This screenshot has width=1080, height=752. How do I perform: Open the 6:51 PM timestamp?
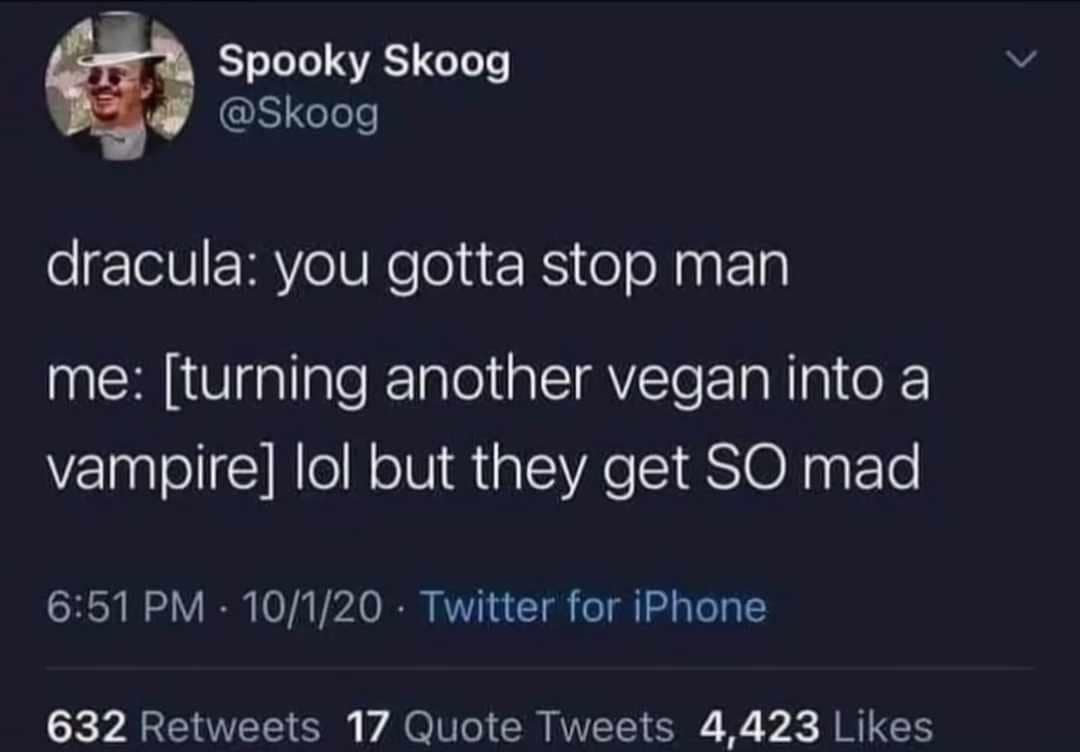(x=126, y=607)
